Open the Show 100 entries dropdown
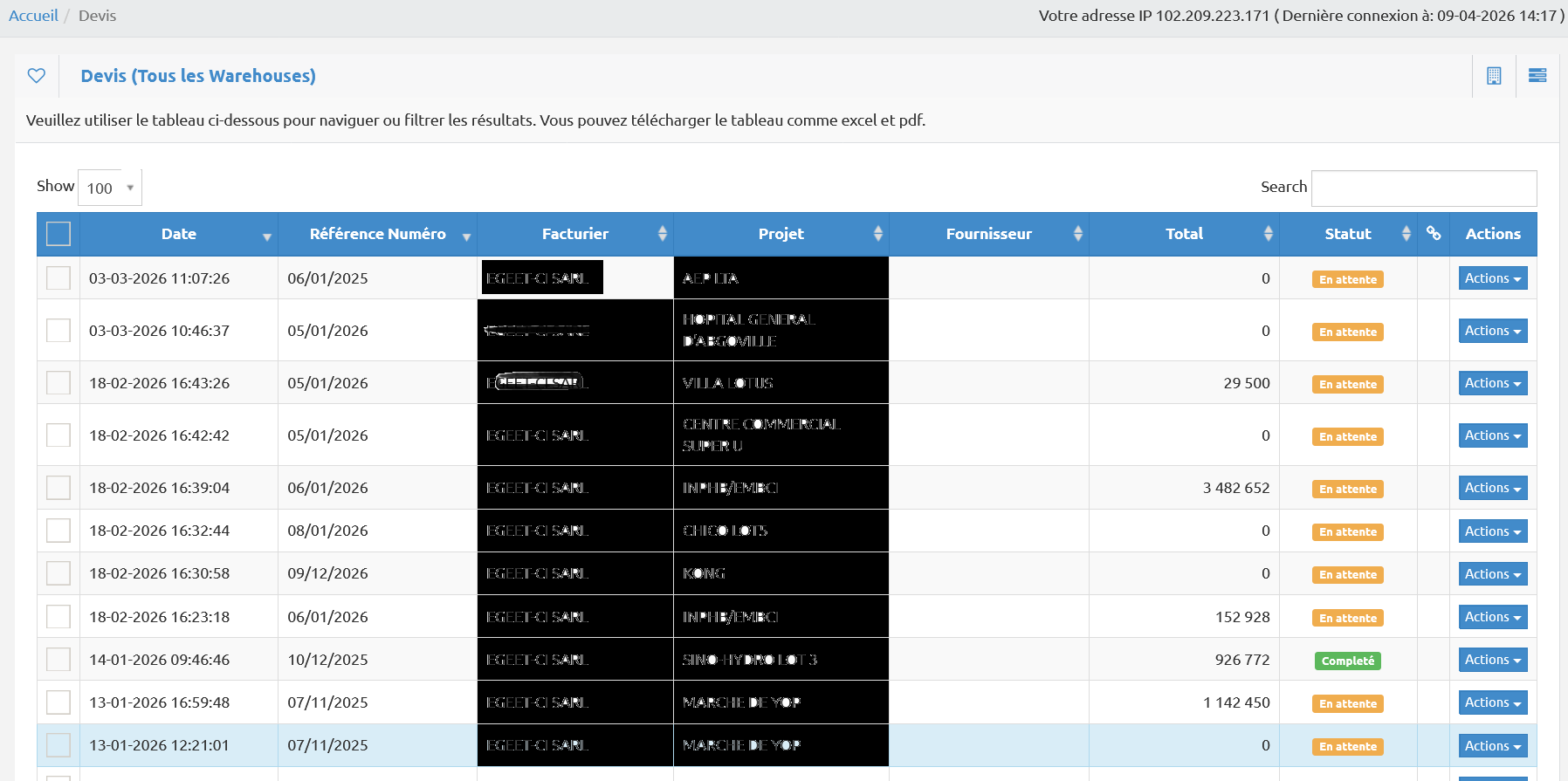The width and height of the screenshot is (1568, 781). coord(110,188)
